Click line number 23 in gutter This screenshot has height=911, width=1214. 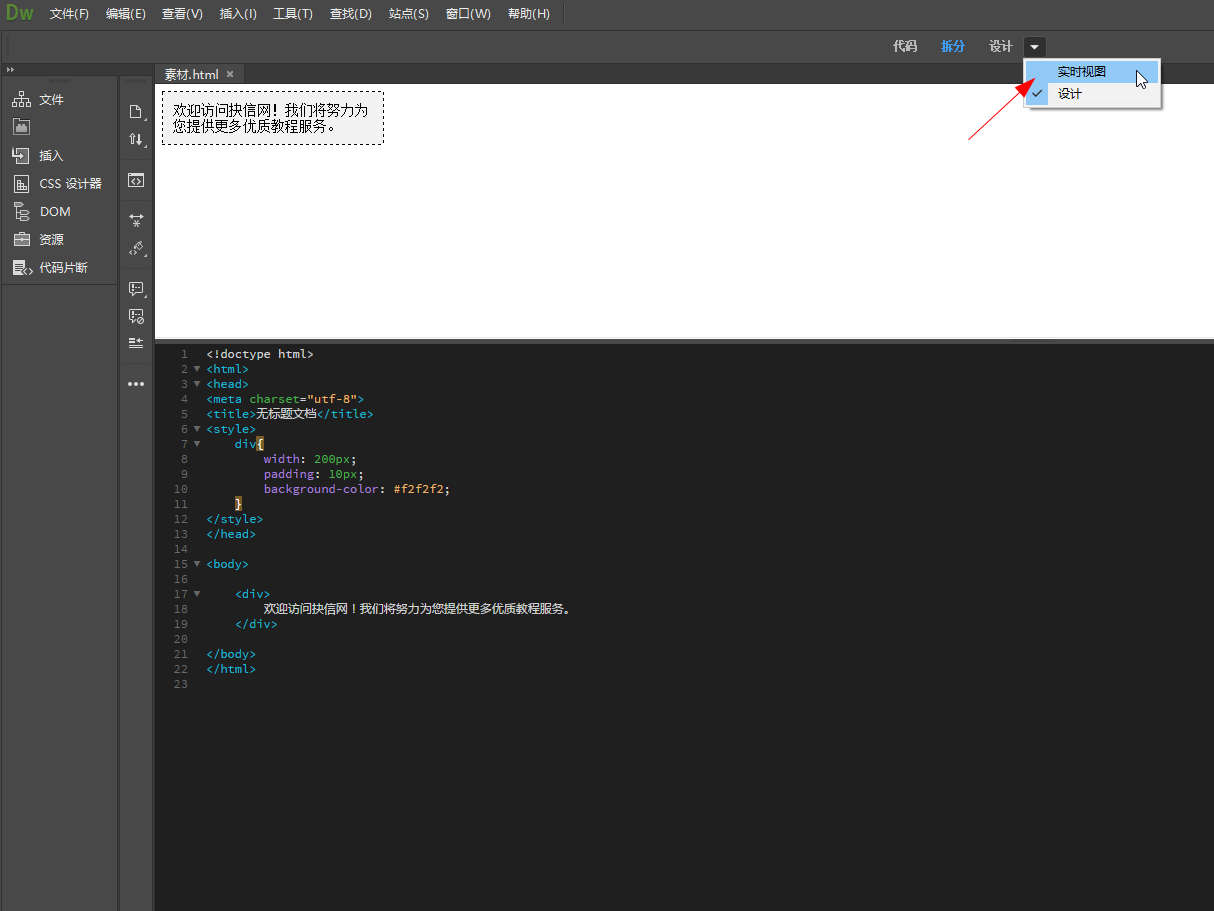click(180, 684)
